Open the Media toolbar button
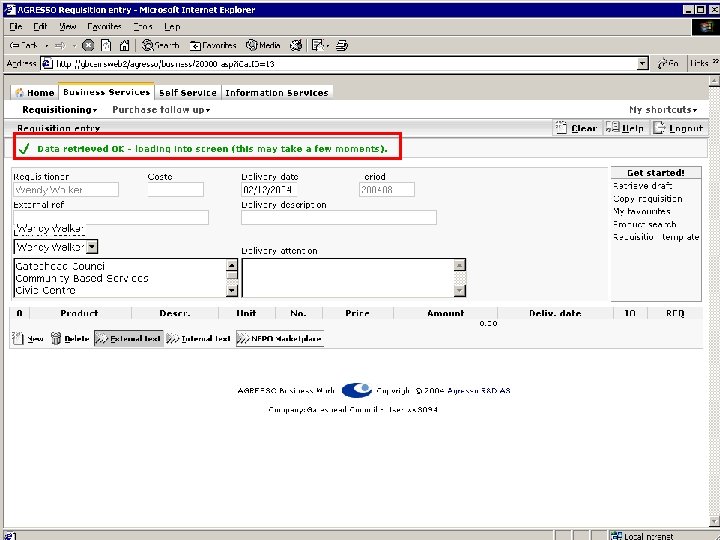This screenshot has width=720, height=540. pyautogui.click(x=264, y=45)
